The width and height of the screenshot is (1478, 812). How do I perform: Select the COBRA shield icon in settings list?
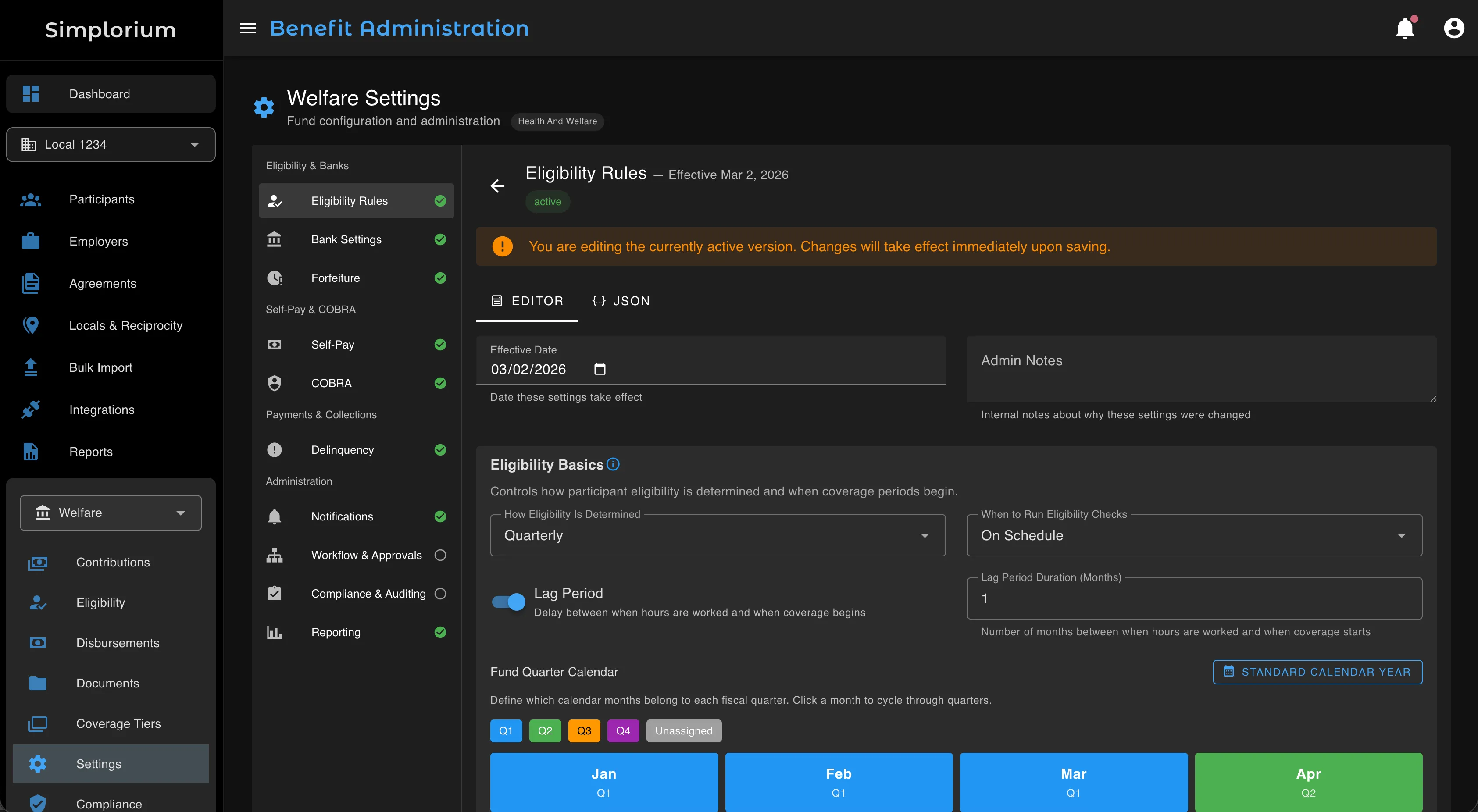(x=275, y=383)
